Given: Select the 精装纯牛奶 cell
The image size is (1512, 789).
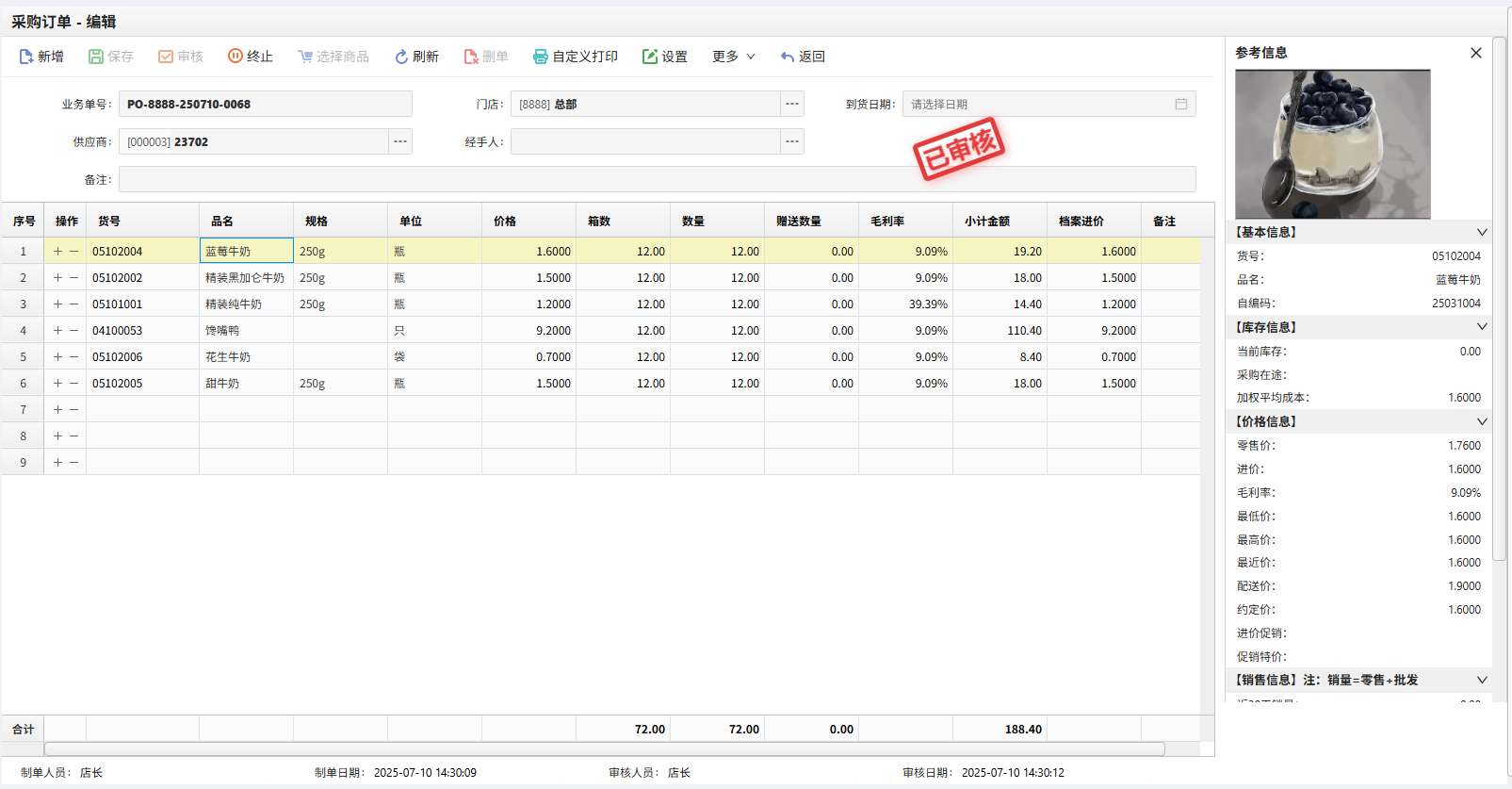Looking at the screenshot, I should point(247,304).
